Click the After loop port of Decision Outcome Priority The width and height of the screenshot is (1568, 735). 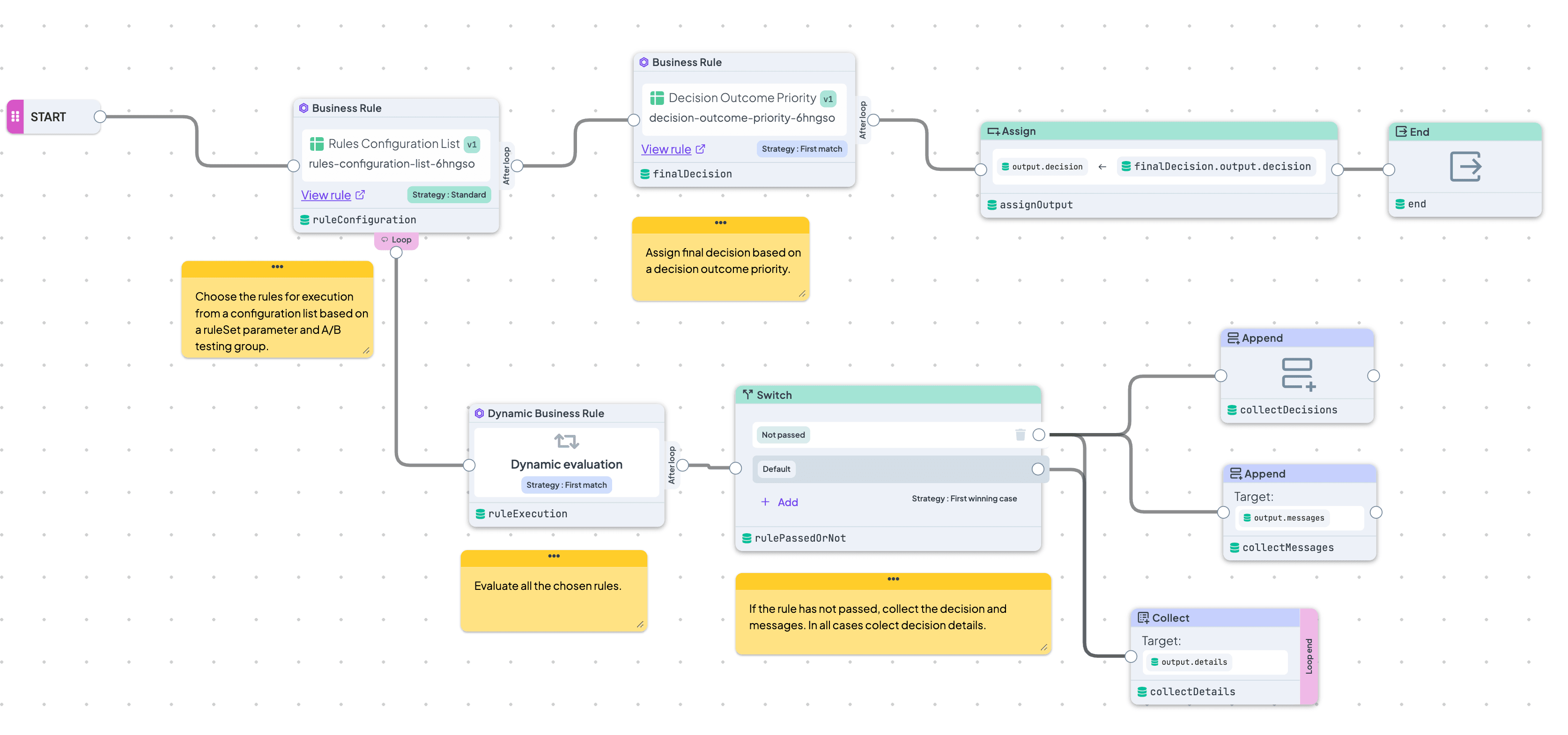point(873,120)
